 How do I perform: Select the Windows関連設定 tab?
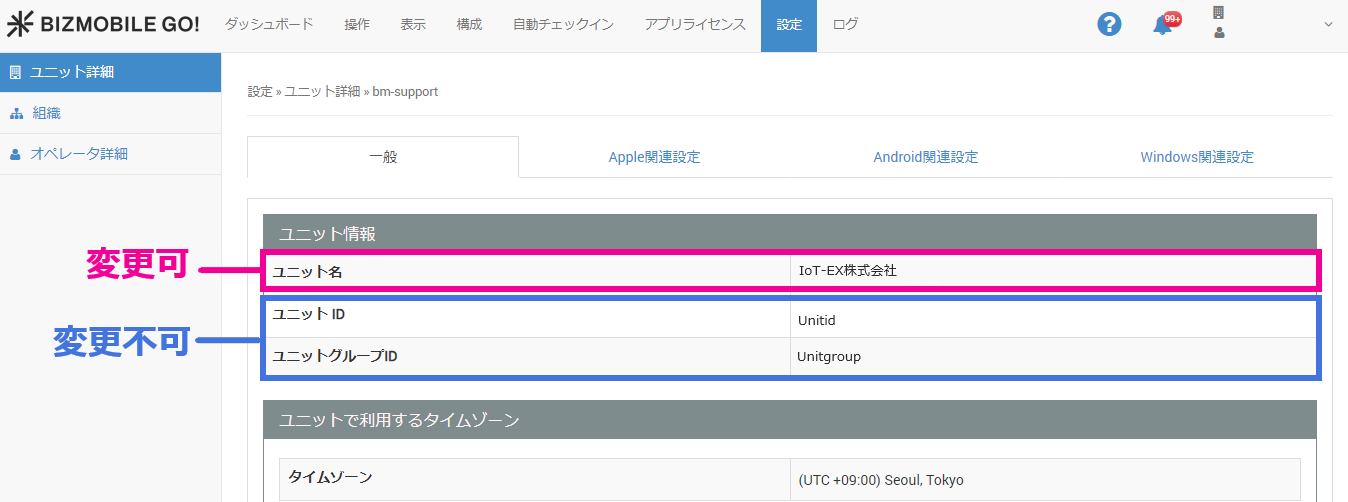coord(1196,157)
